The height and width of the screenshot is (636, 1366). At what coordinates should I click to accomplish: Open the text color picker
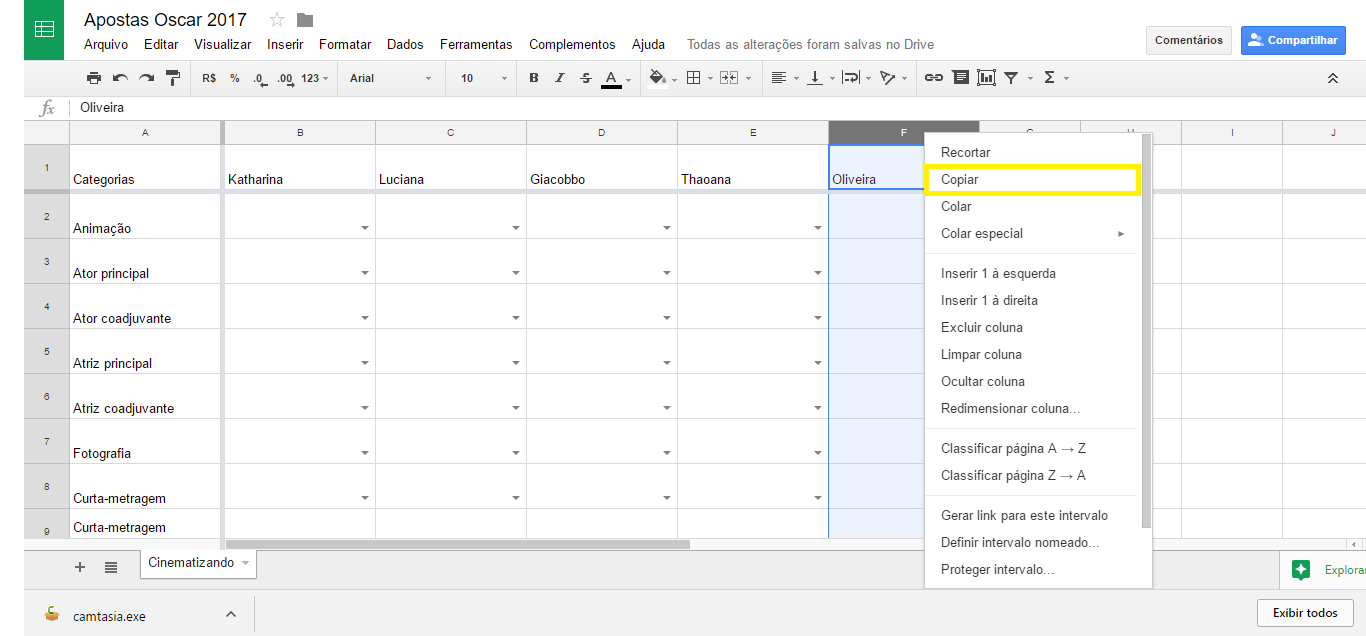point(612,78)
